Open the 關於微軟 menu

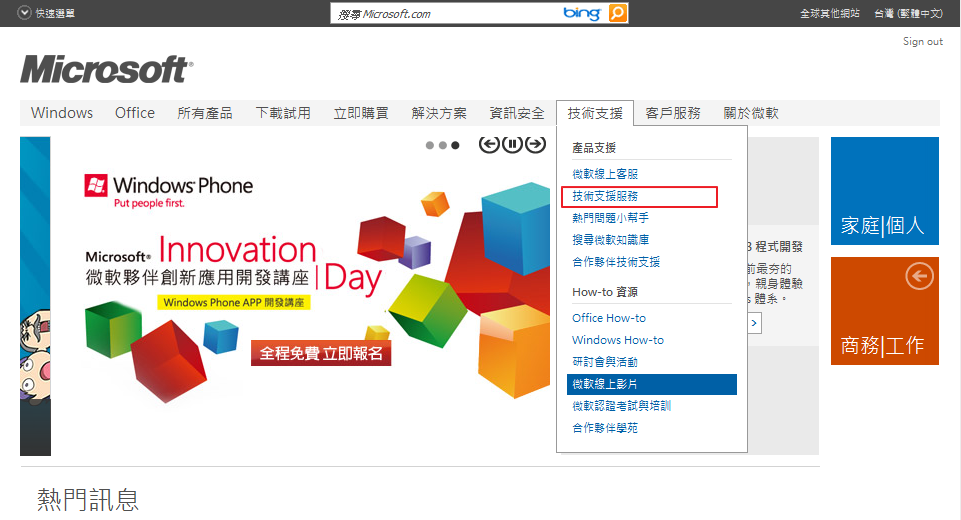(751, 113)
